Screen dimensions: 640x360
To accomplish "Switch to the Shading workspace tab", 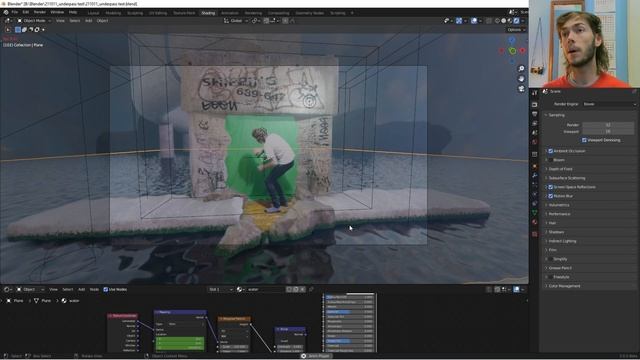I will point(208,13).
